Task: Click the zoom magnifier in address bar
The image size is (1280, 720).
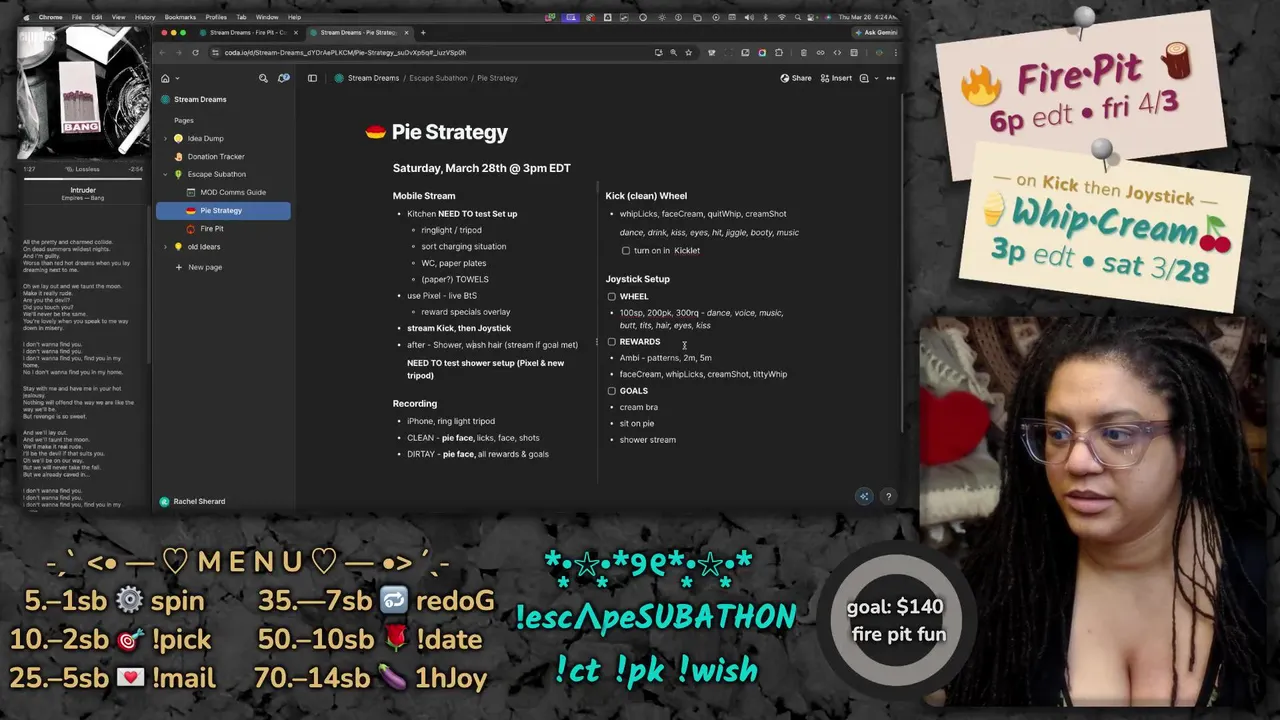Action: 673,52
